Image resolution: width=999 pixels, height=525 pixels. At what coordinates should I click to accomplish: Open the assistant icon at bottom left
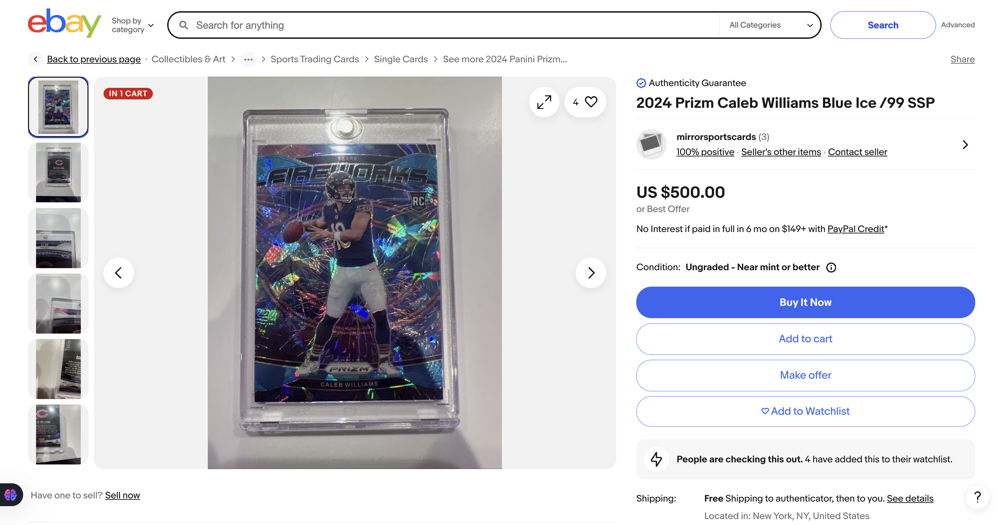click(11, 495)
